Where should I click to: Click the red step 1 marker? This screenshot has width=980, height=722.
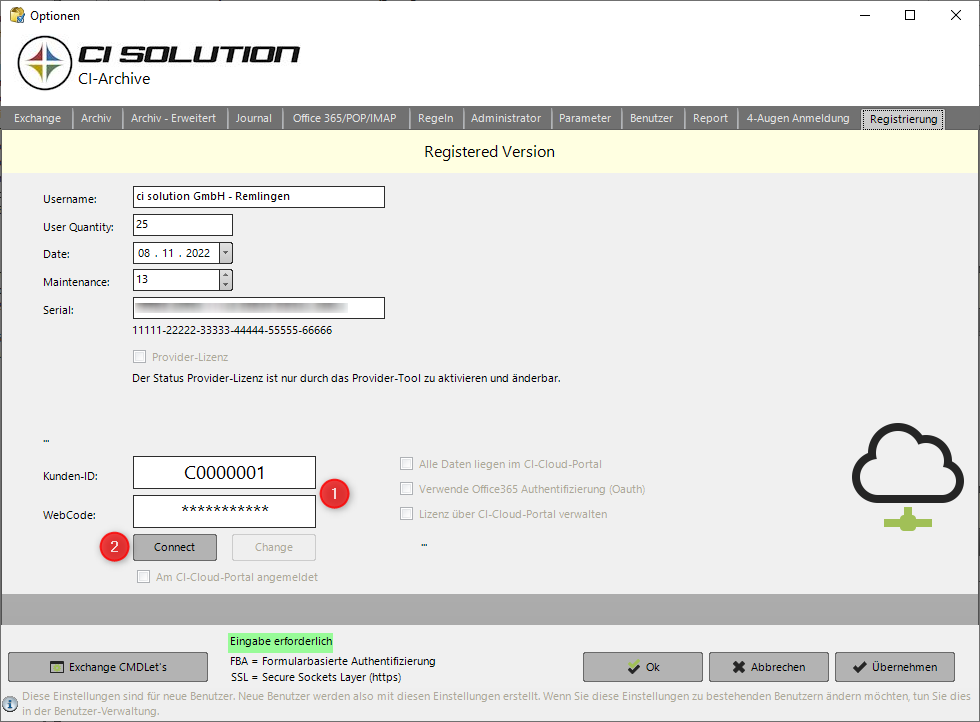[334, 493]
